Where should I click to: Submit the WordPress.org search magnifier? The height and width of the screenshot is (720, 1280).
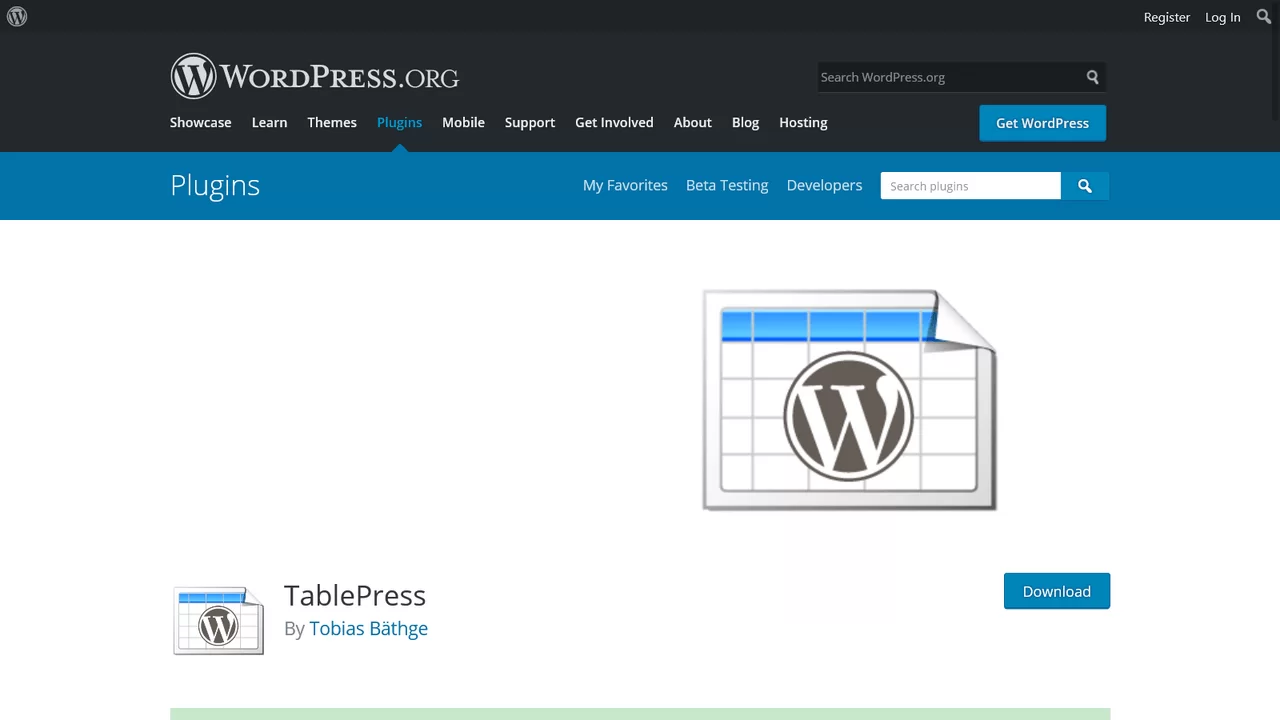tap(1092, 77)
